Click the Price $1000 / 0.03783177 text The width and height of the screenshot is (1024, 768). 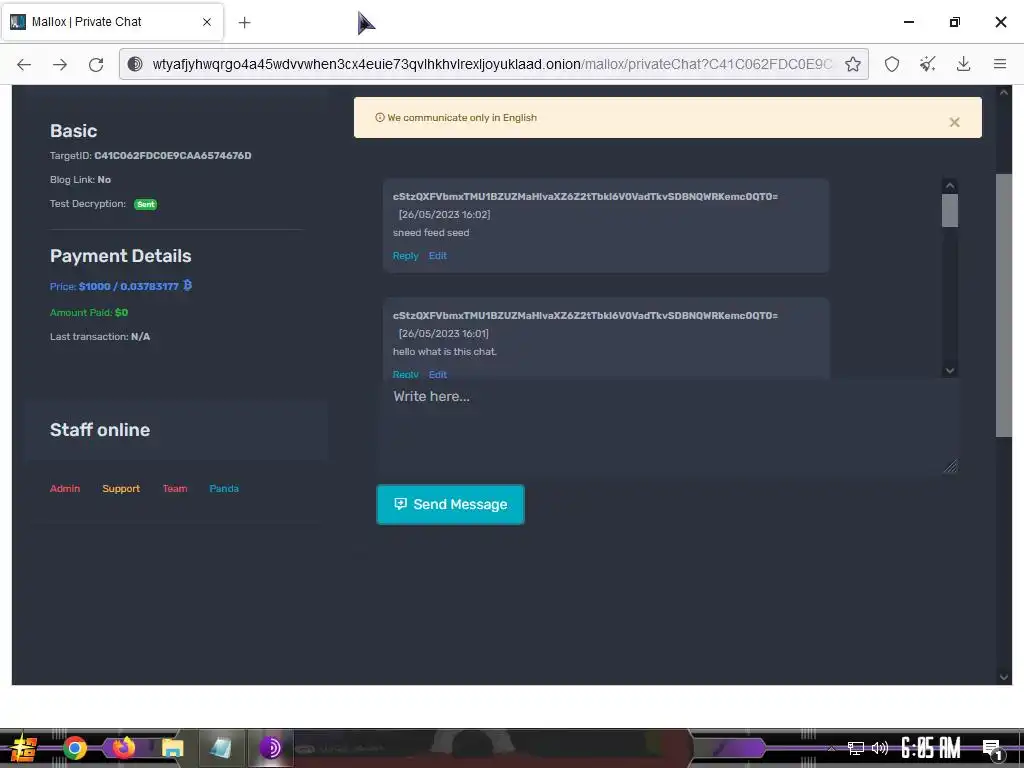click(x=114, y=286)
